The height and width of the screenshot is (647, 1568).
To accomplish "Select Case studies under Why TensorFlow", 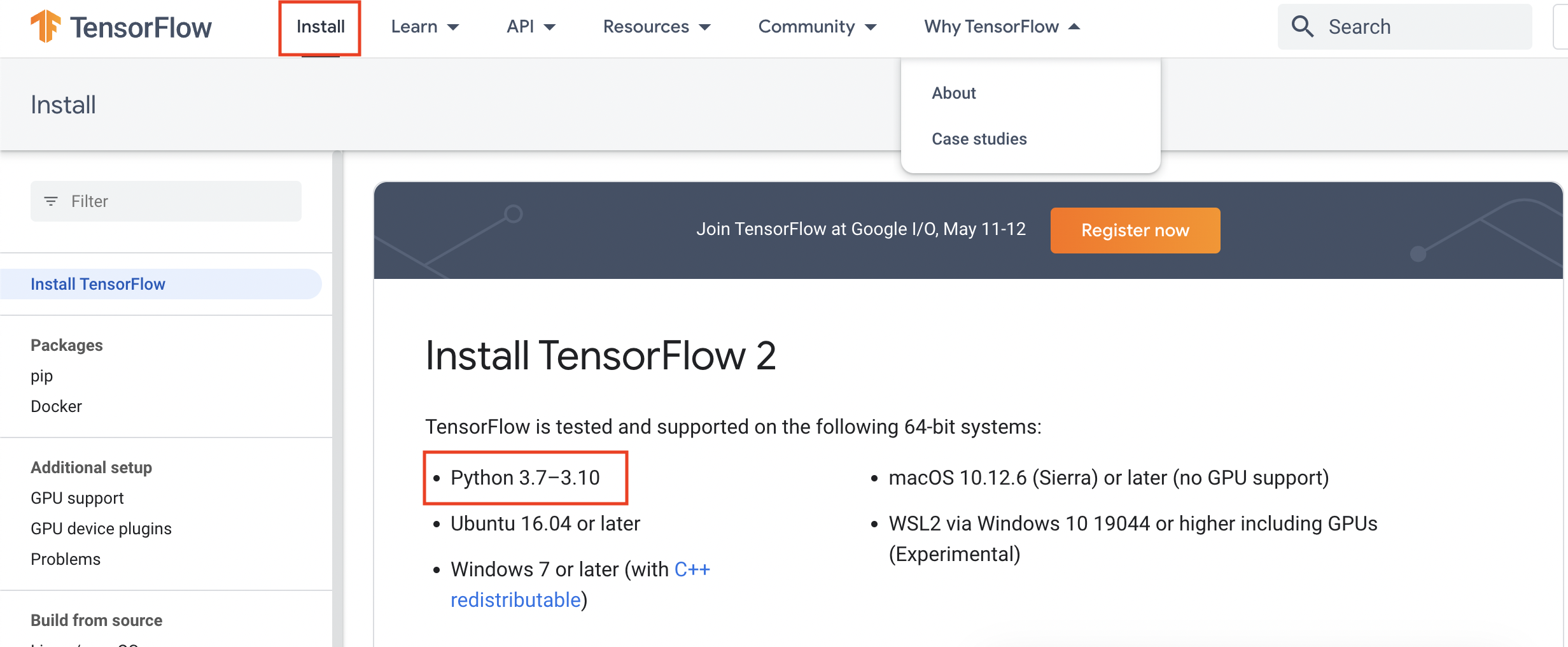I will pyautogui.click(x=979, y=138).
